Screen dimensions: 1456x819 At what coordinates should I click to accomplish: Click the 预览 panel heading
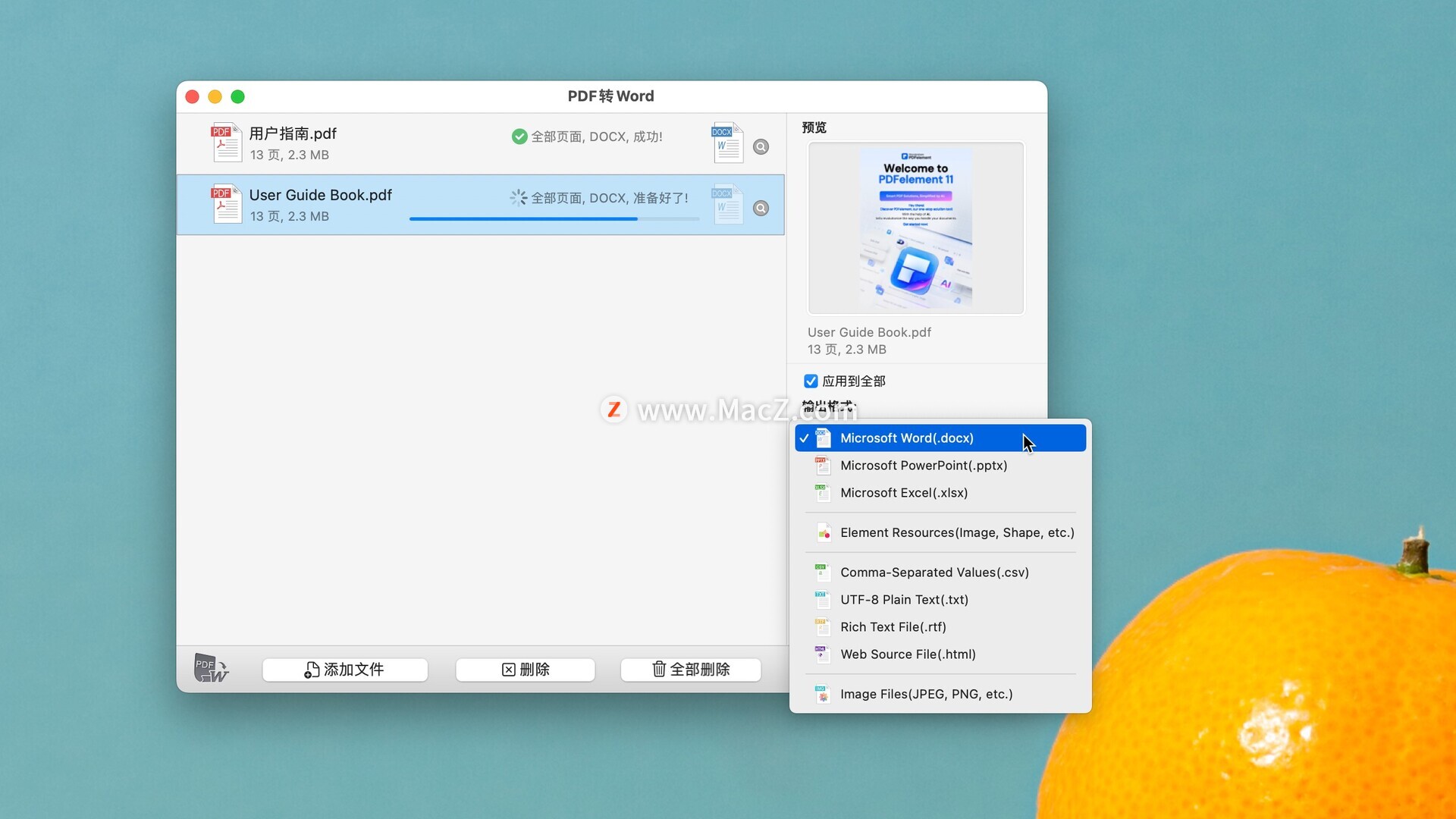pyautogui.click(x=814, y=127)
